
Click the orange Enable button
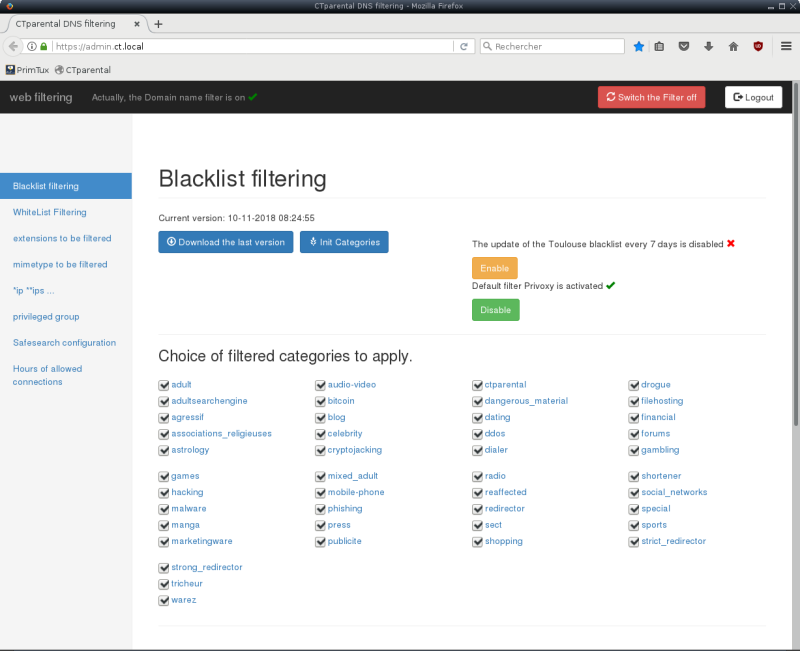pos(494,268)
